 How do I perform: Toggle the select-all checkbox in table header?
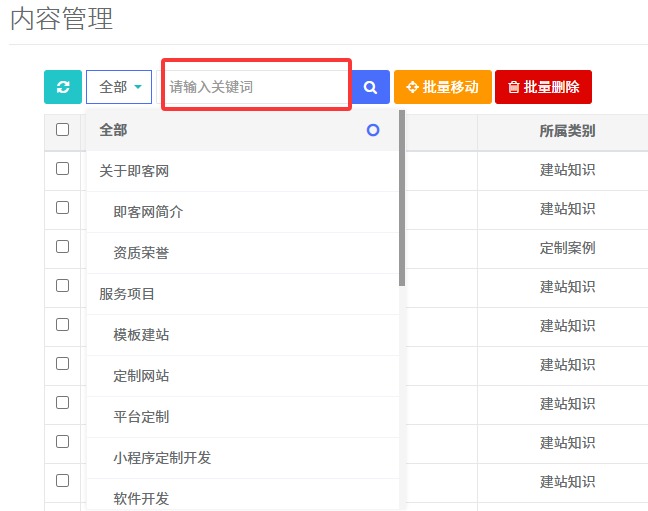(63, 130)
